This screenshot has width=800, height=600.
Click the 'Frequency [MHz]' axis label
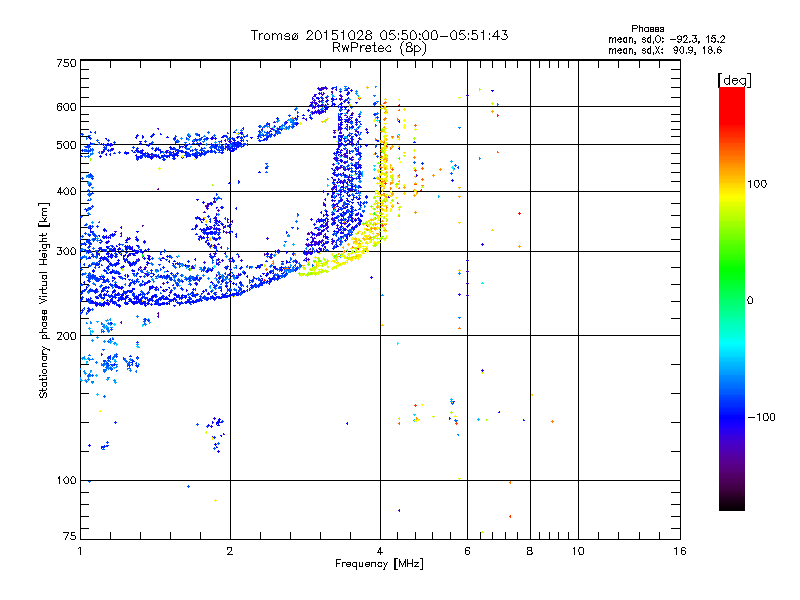pyautogui.click(x=379, y=564)
